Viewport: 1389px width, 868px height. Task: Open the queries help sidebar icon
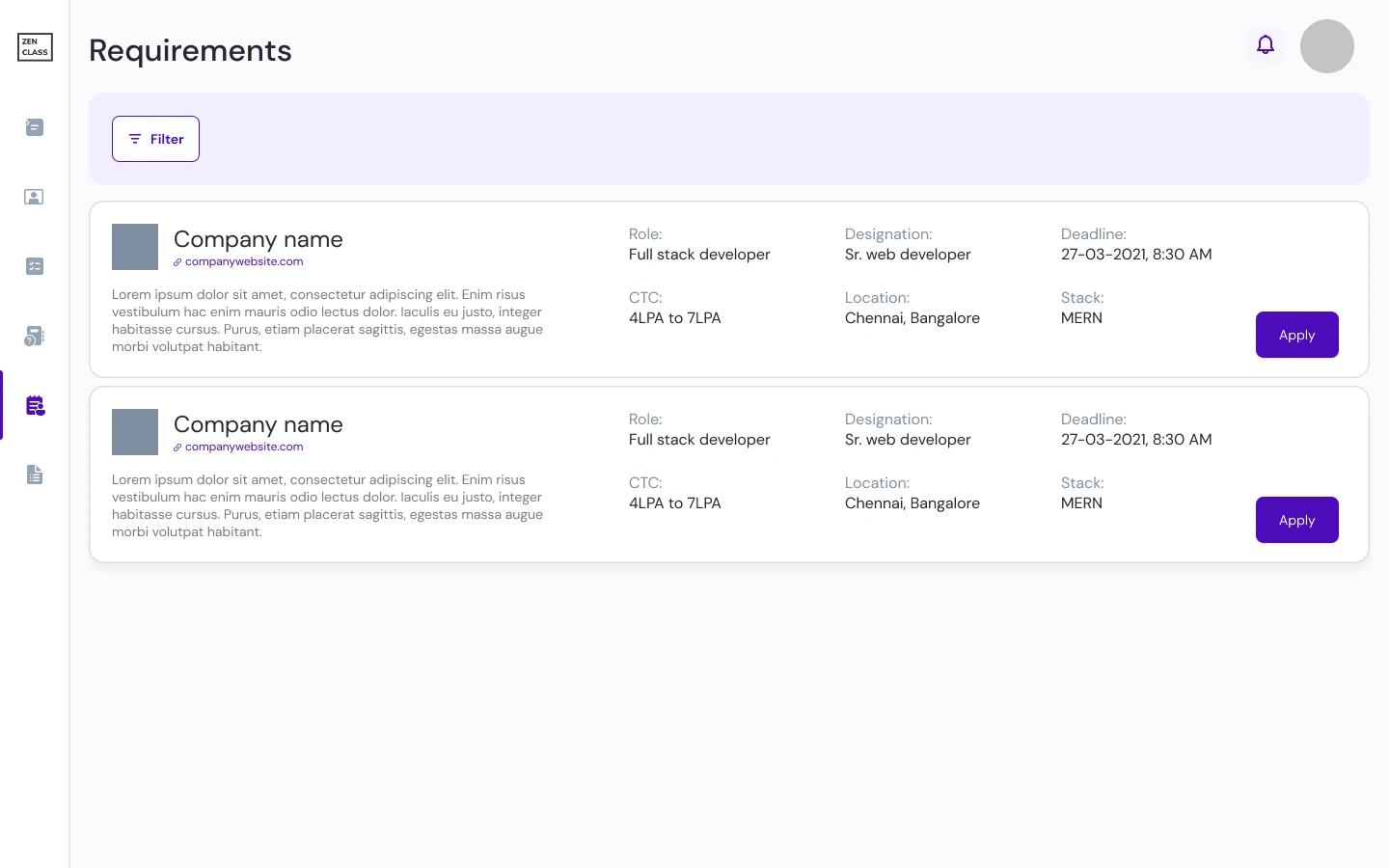(x=34, y=336)
